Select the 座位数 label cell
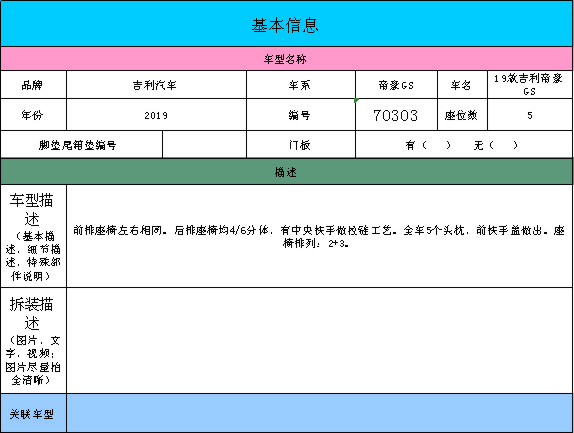Screen dimensions: 574x433 (x=462, y=115)
